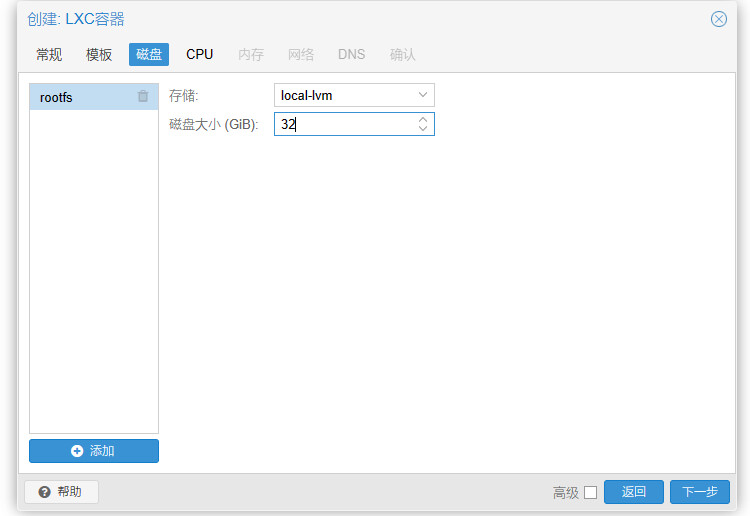Open the 网络 network tab
Image resolution: width=750 pixels, height=516 pixels.
tap(301, 55)
